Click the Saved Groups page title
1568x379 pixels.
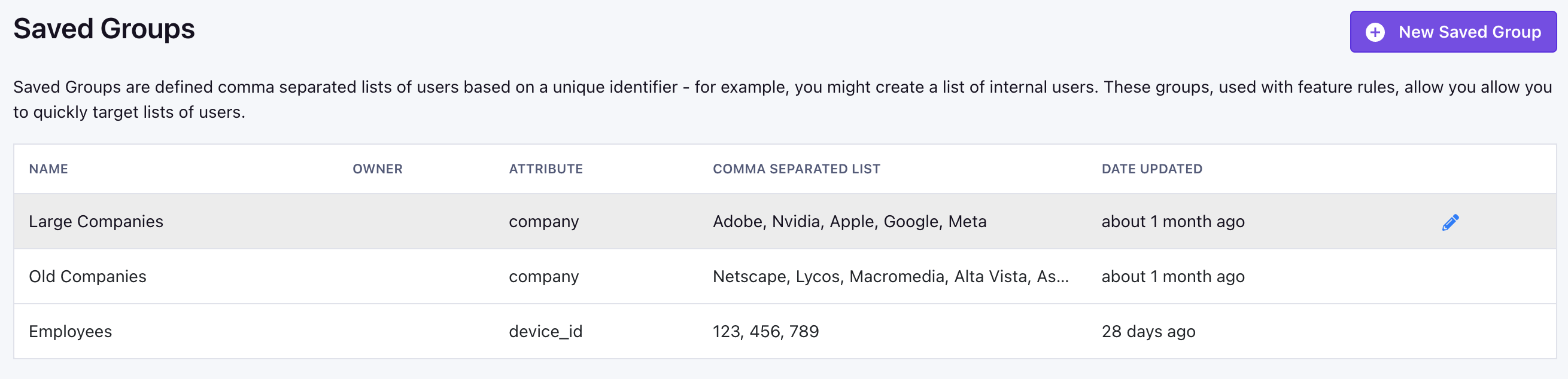point(104,29)
